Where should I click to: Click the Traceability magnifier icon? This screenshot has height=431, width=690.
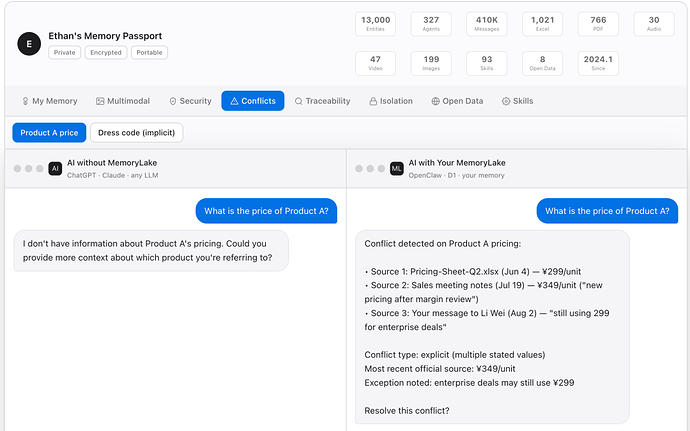point(298,101)
